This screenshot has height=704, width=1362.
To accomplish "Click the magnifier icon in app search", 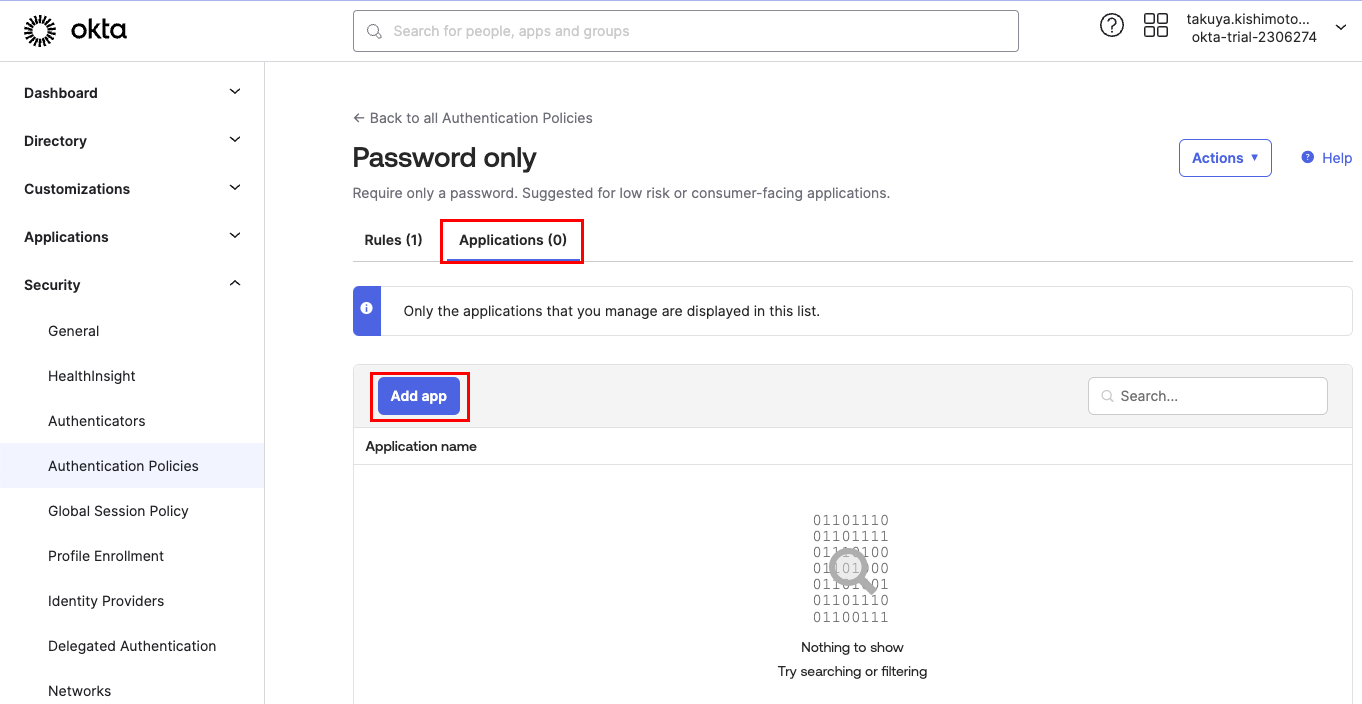I will pyautogui.click(x=1107, y=396).
